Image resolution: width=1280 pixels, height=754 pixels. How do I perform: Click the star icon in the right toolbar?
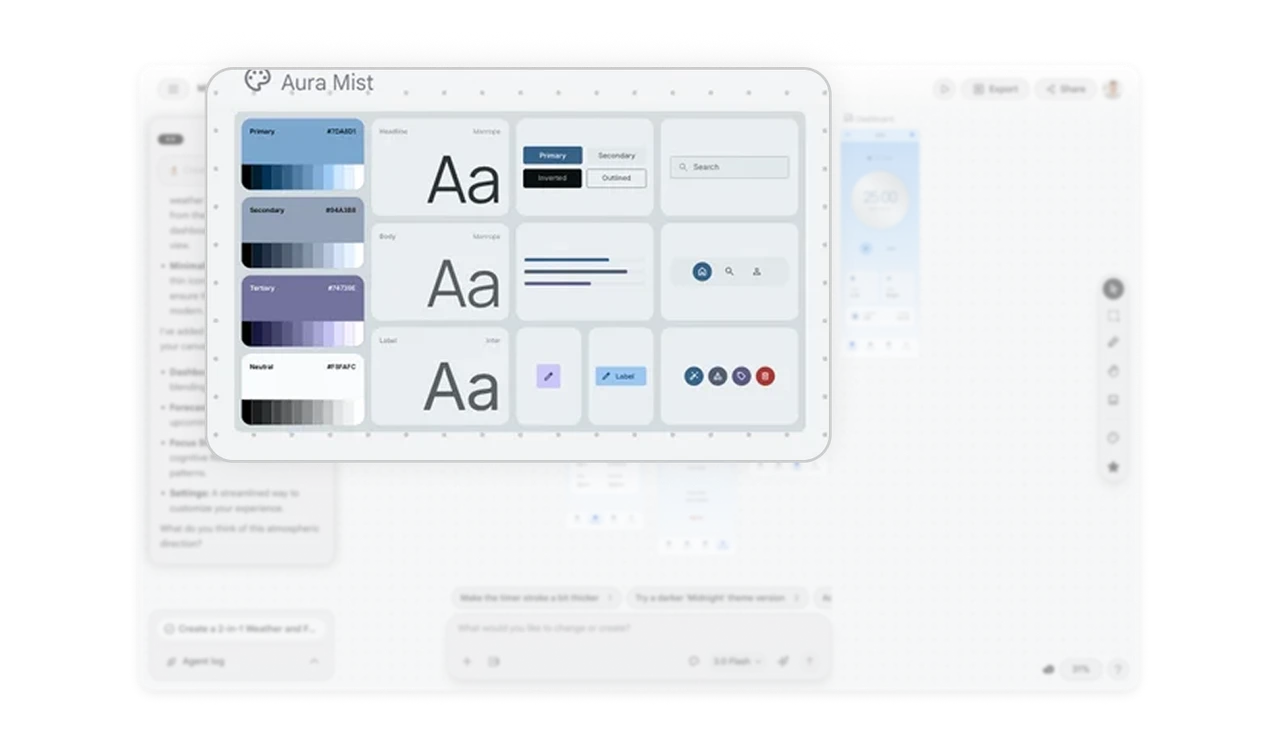(1113, 467)
